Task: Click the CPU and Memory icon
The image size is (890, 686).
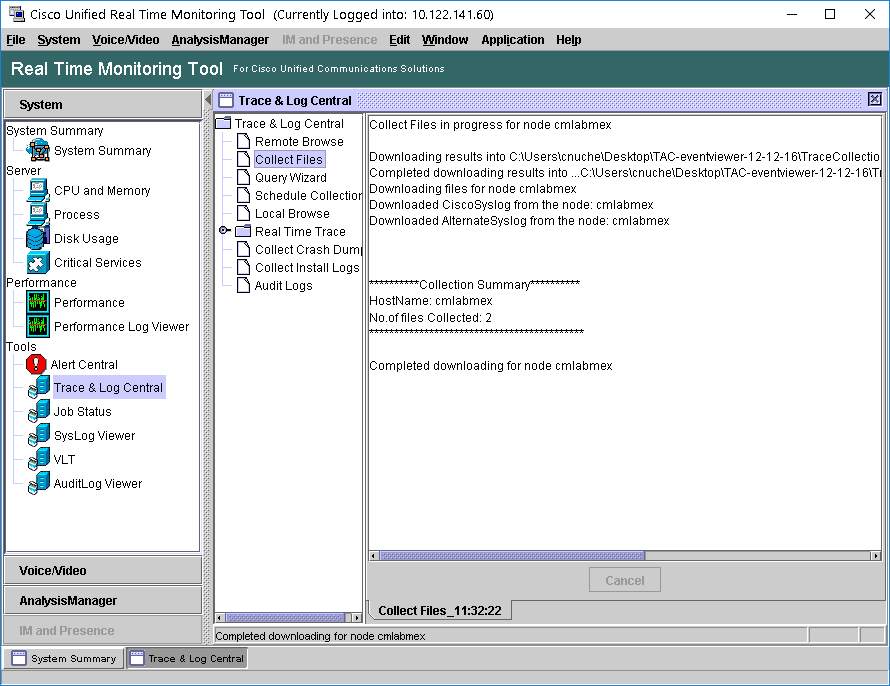Action: pos(38,191)
